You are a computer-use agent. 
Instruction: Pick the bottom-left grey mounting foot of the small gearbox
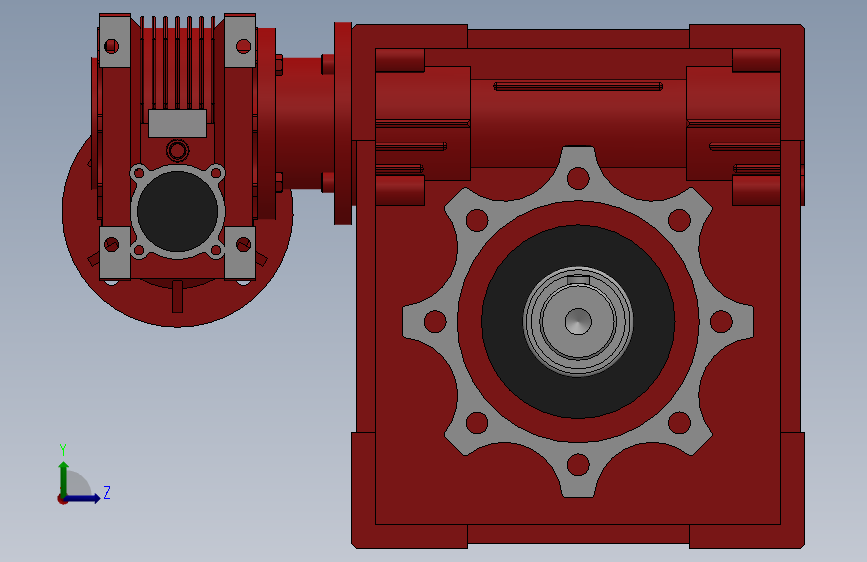tap(115, 253)
